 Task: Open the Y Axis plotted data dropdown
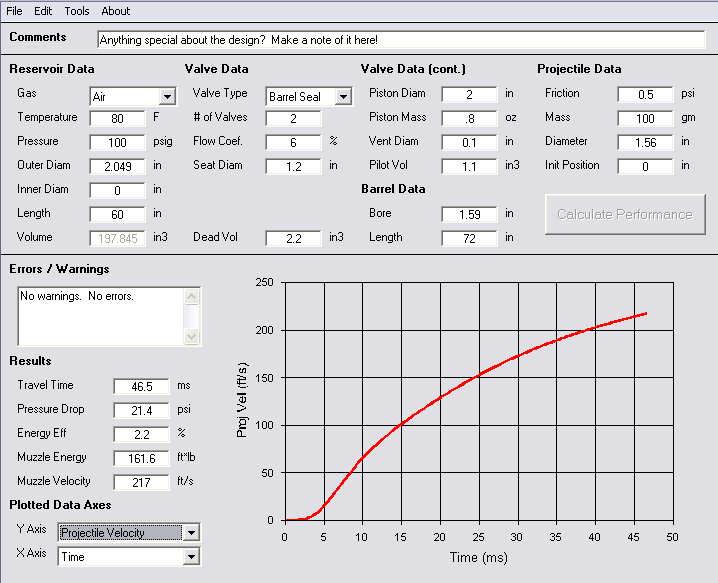click(191, 533)
